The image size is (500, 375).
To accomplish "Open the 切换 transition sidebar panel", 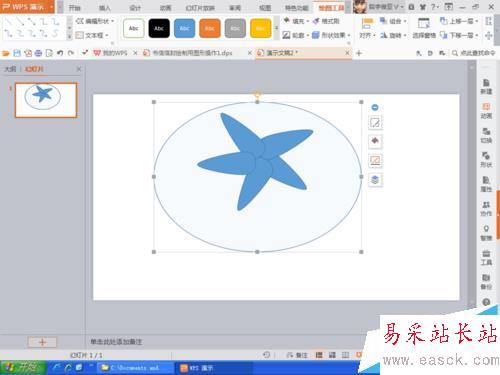I will tap(486, 135).
